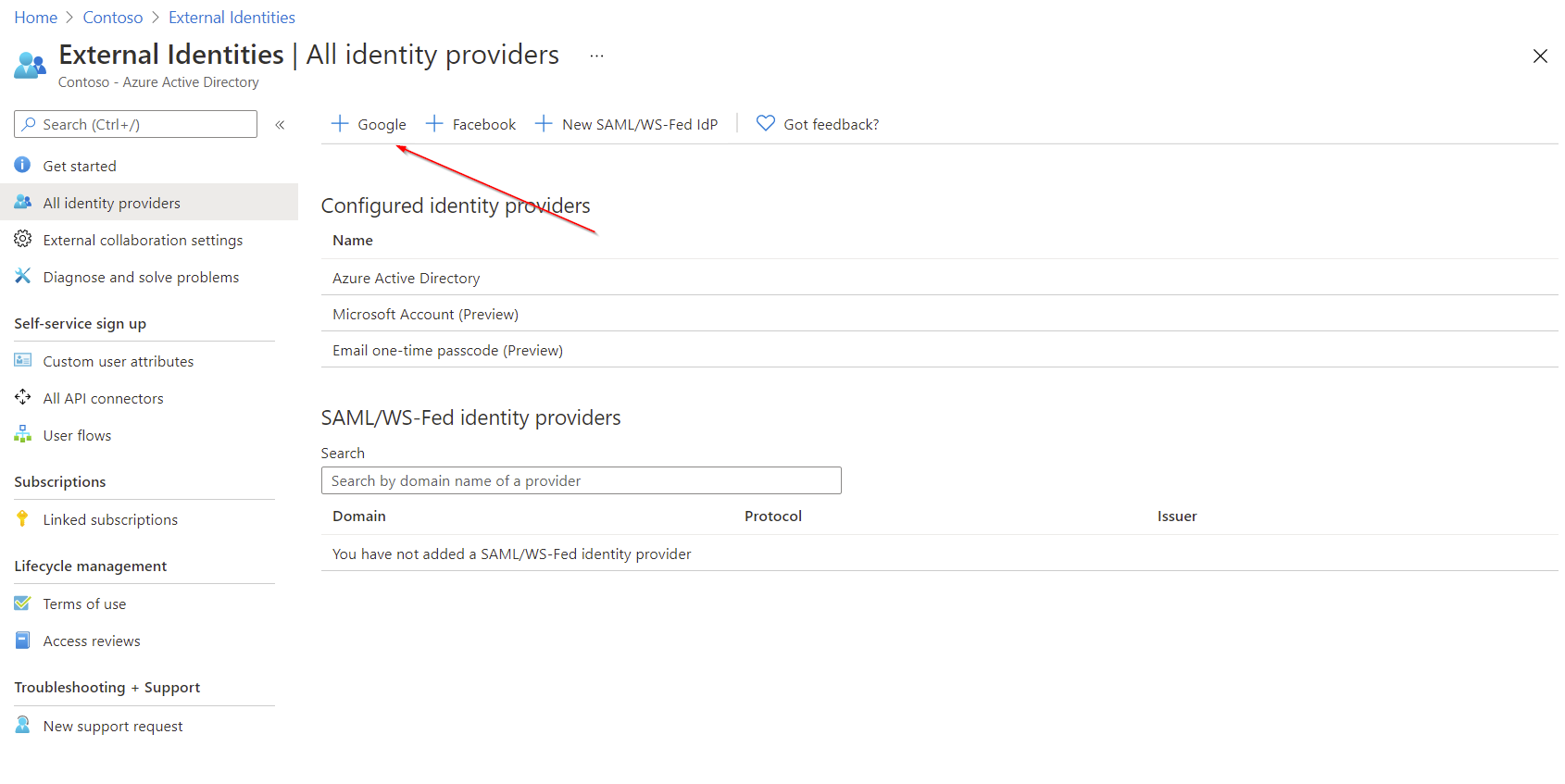1565x784 pixels.
Task: Open New support request
Action: pos(112,726)
